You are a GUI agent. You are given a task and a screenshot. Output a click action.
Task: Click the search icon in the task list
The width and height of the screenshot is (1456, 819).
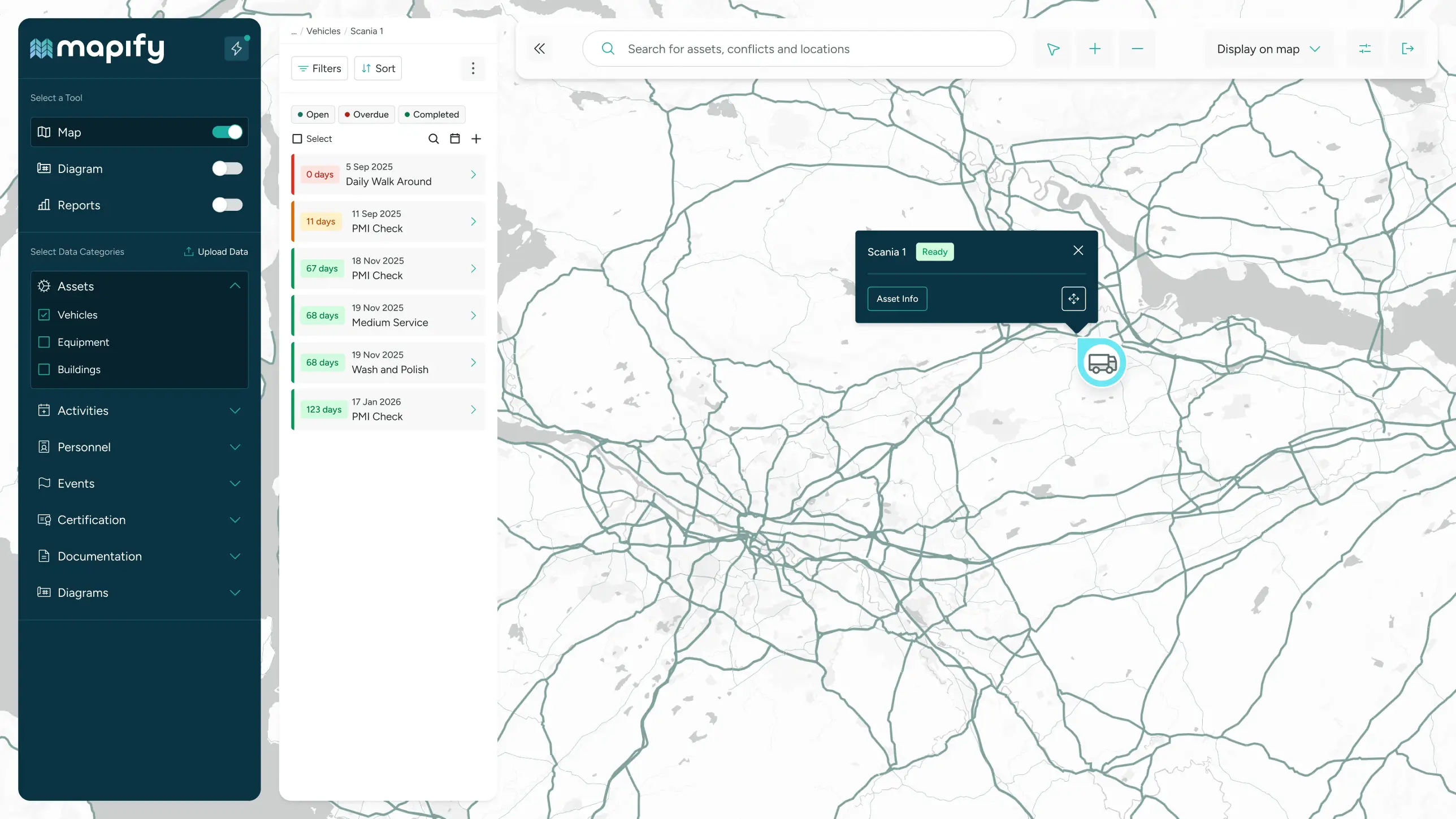(x=433, y=138)
